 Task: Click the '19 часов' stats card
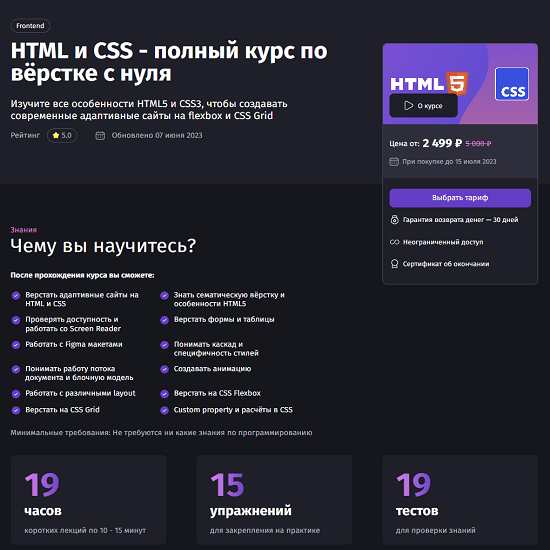(88, 499)
